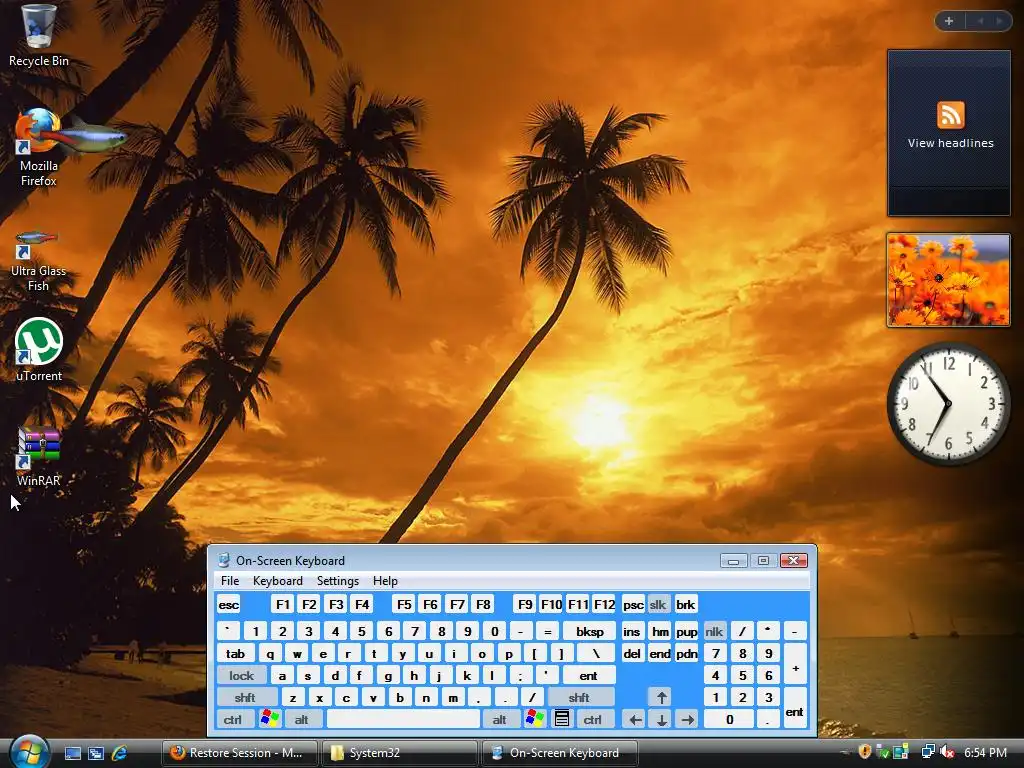Click the F12 function key
Image resolution: width=1024 pixels, height=768 pixels.
(x=604, y=604)
